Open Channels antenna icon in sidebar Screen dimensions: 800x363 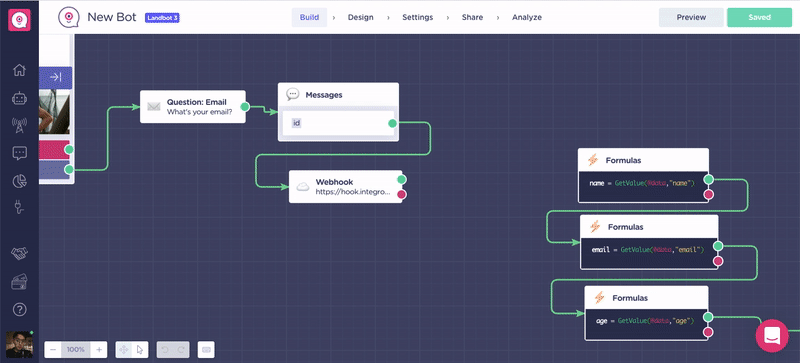pyautogui.click(x=19, y=125)
